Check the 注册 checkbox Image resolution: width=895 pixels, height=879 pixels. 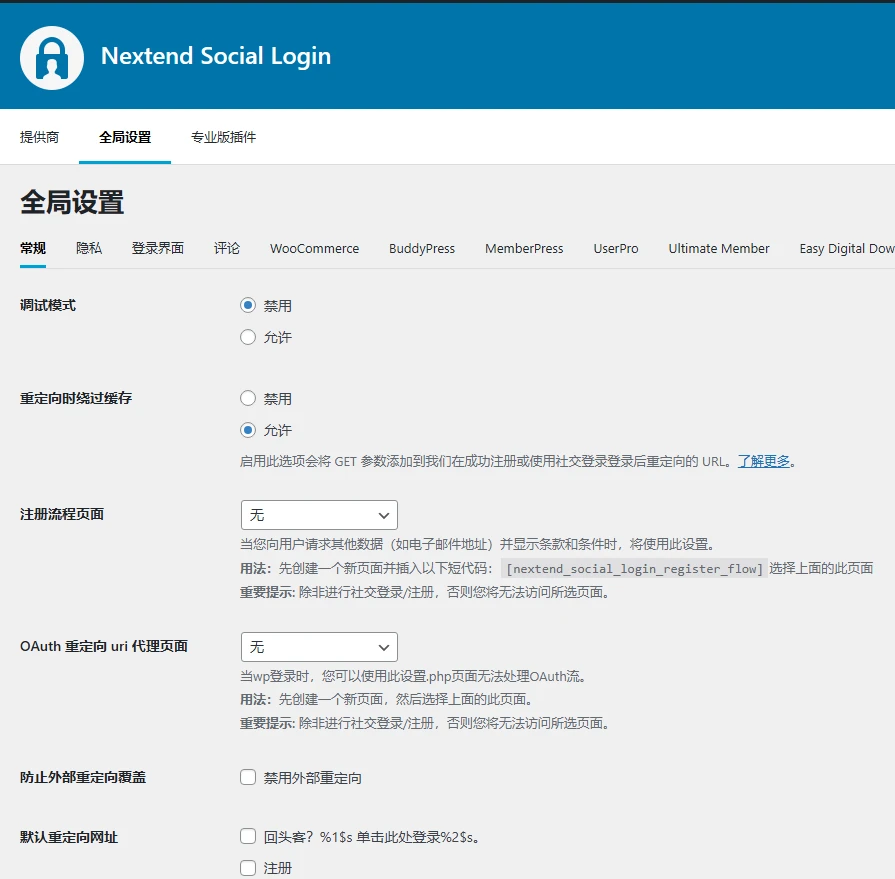(247, 868)
